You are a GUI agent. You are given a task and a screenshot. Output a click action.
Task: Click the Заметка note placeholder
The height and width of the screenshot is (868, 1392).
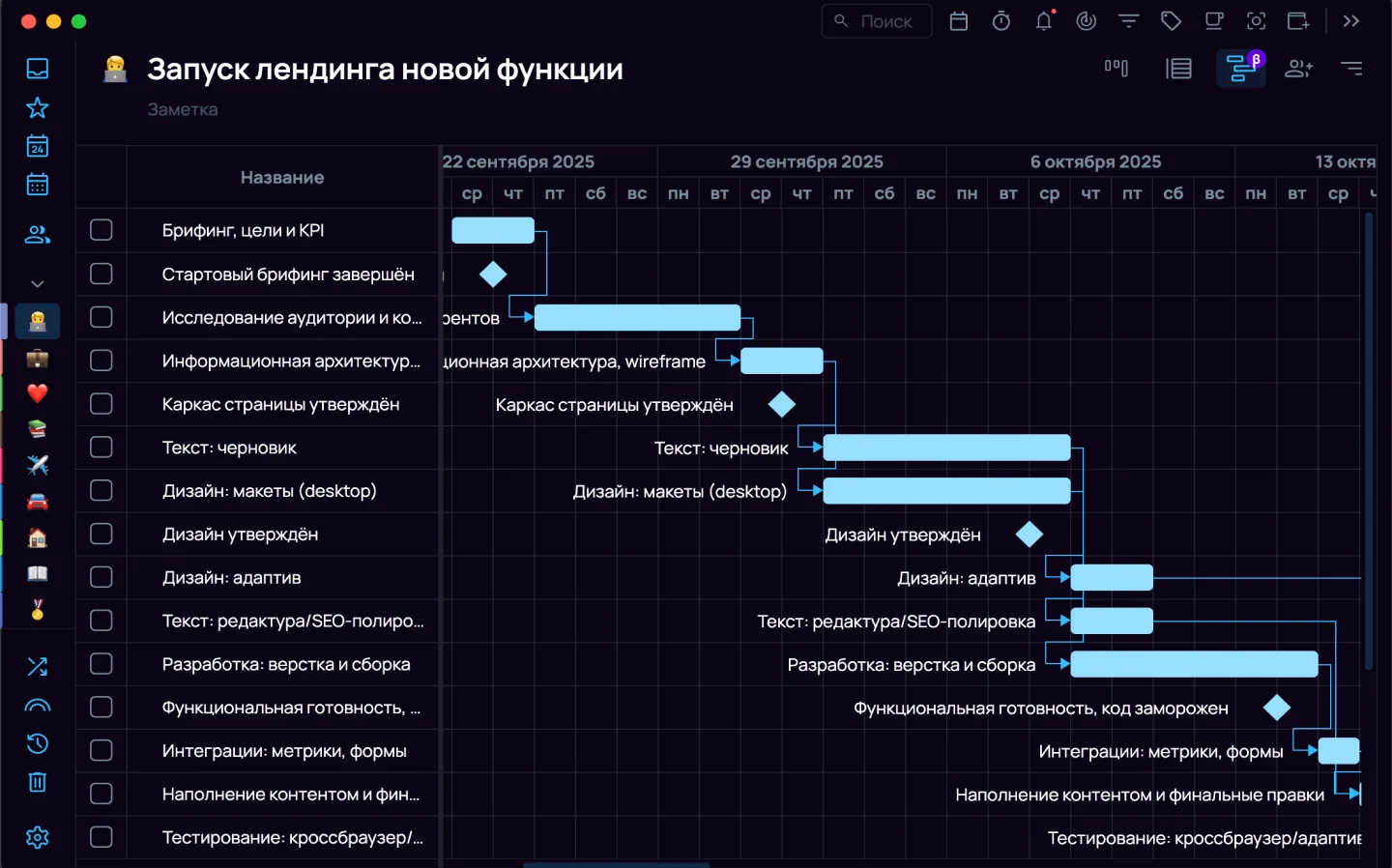[183, 110]
